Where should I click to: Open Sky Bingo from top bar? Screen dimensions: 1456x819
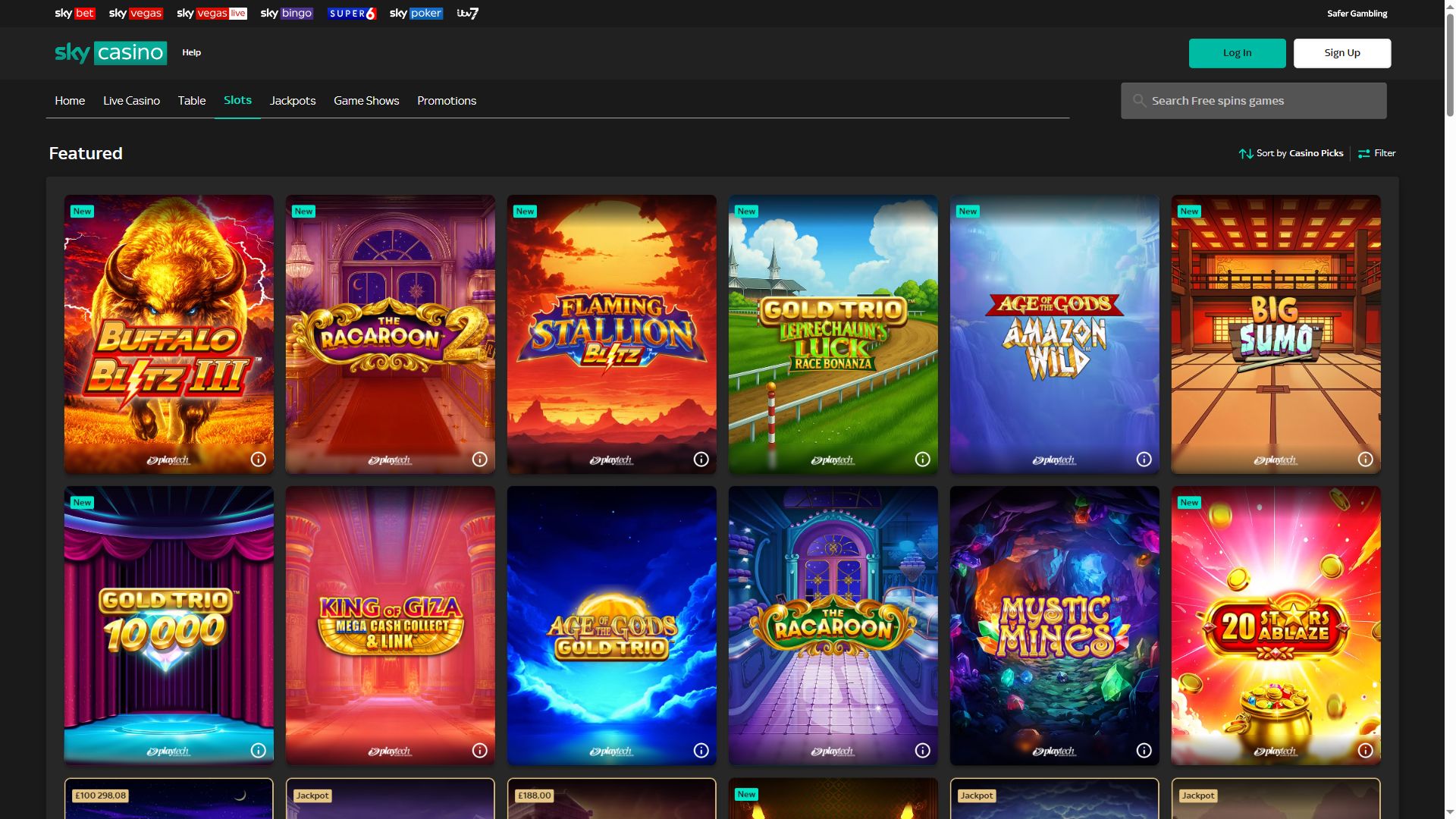pos(287,14)
